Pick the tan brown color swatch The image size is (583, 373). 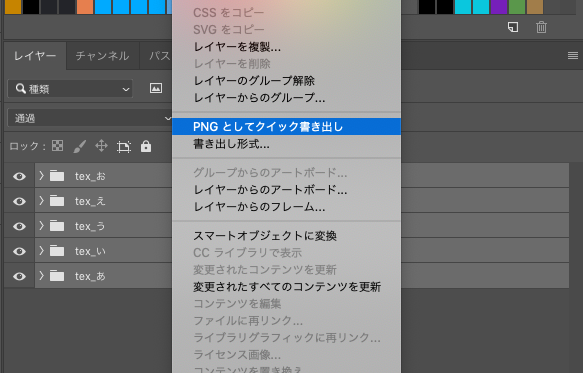pyautogui.click(x=535, y=7)
